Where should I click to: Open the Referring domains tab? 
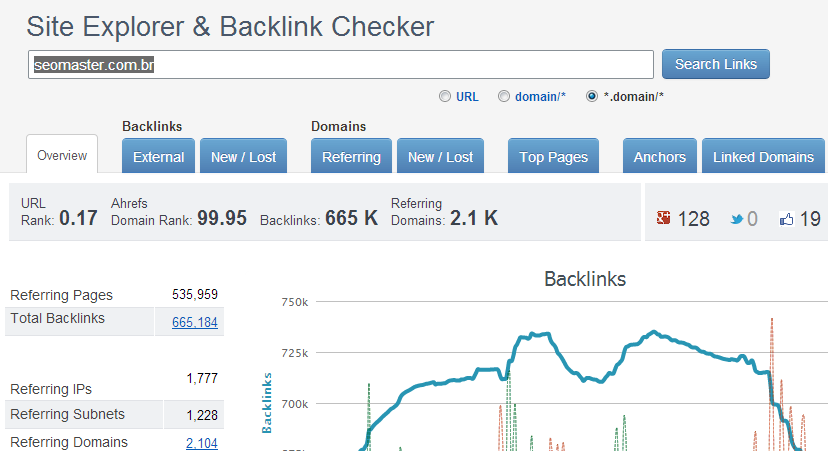(351, 156)
